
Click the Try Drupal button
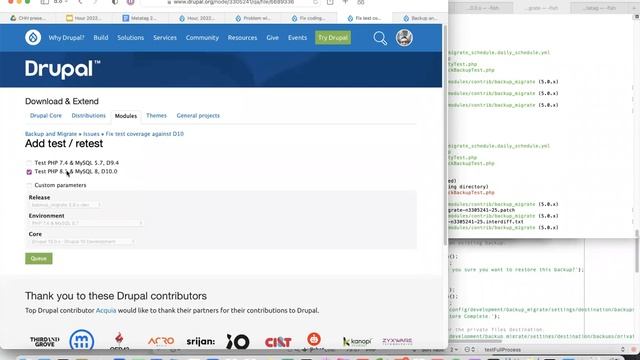coord(333,38)
